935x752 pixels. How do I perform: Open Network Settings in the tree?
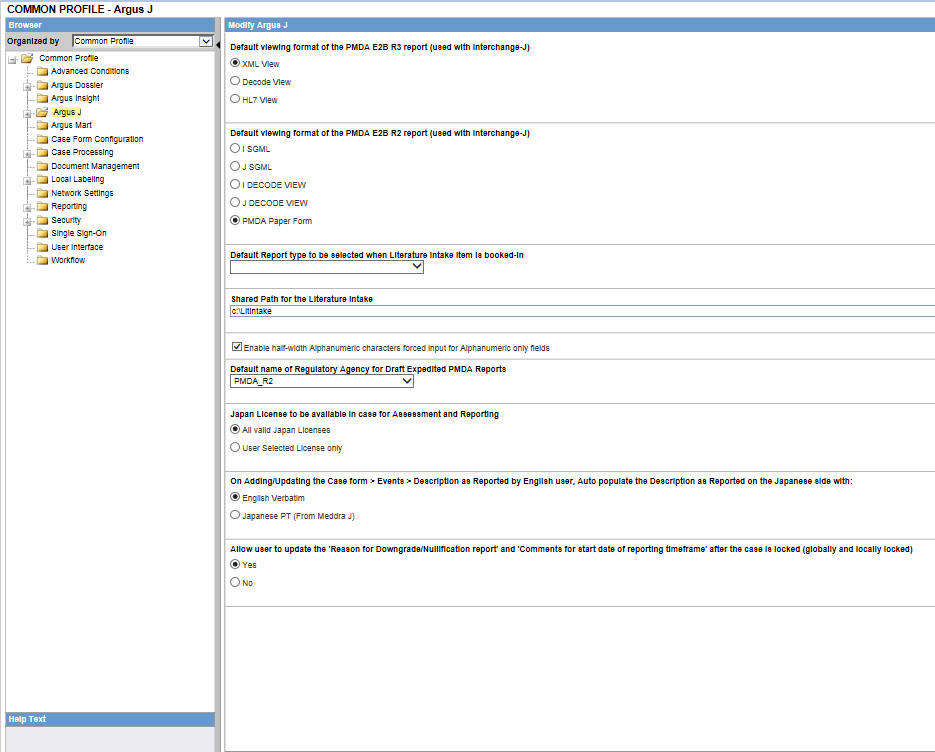click(x=82, y=193)
